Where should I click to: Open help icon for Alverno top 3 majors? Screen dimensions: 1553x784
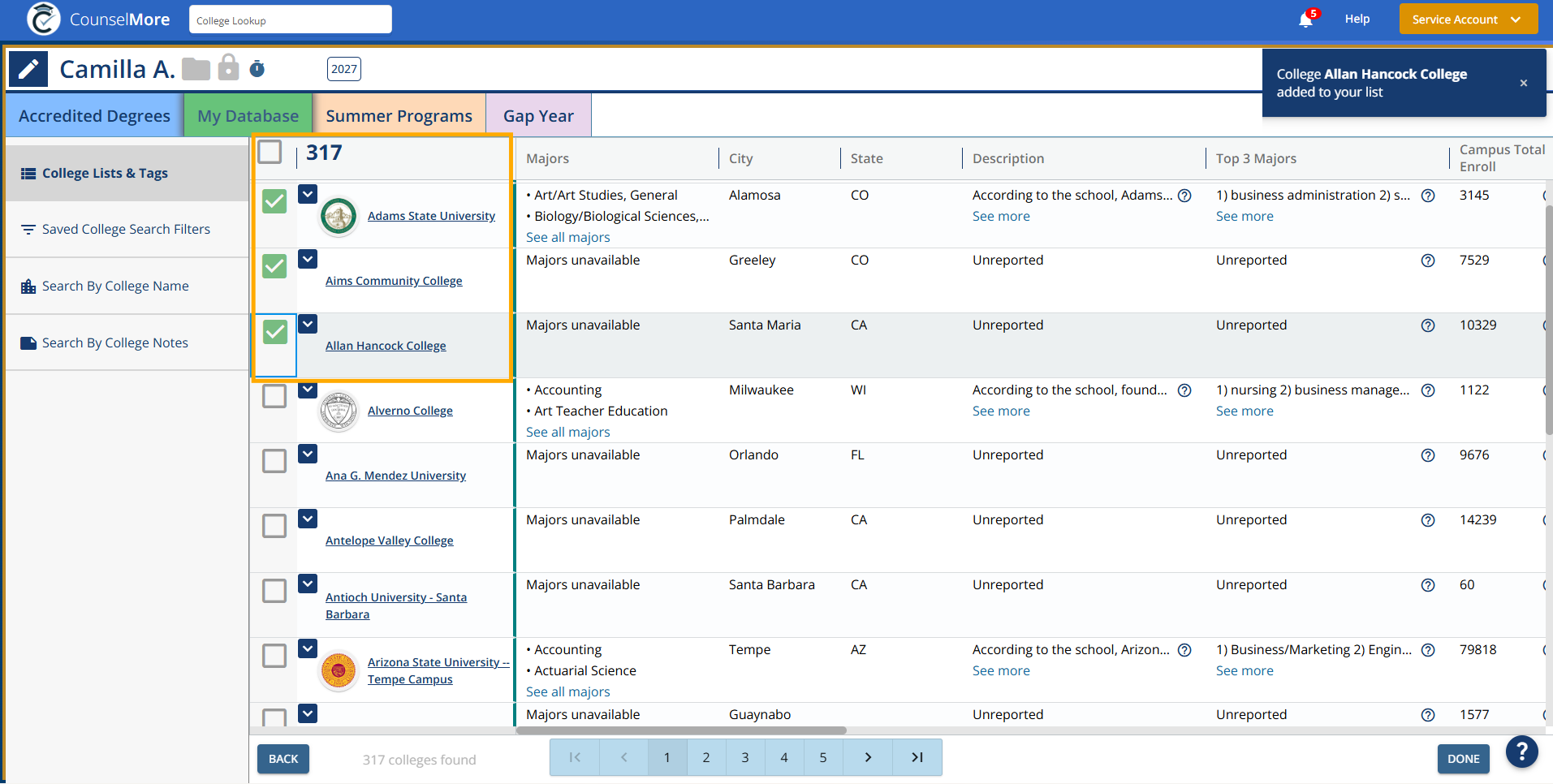(x=1428, y=390)
